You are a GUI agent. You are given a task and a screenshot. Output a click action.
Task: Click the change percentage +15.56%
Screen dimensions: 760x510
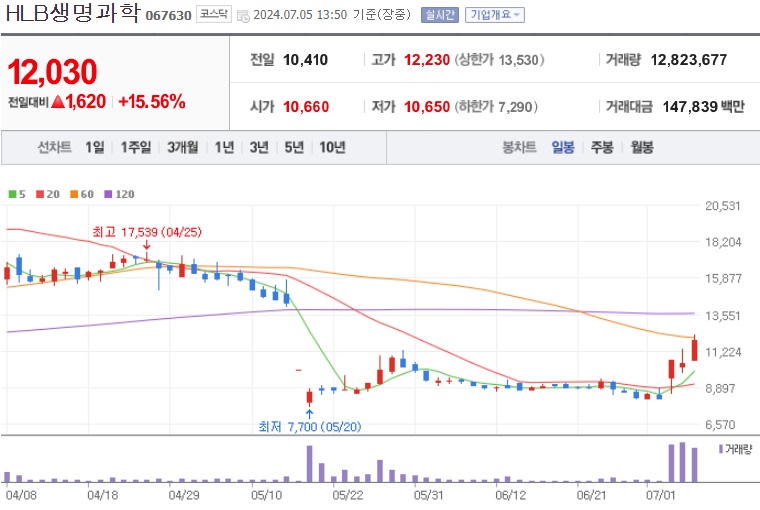(151, 102)
